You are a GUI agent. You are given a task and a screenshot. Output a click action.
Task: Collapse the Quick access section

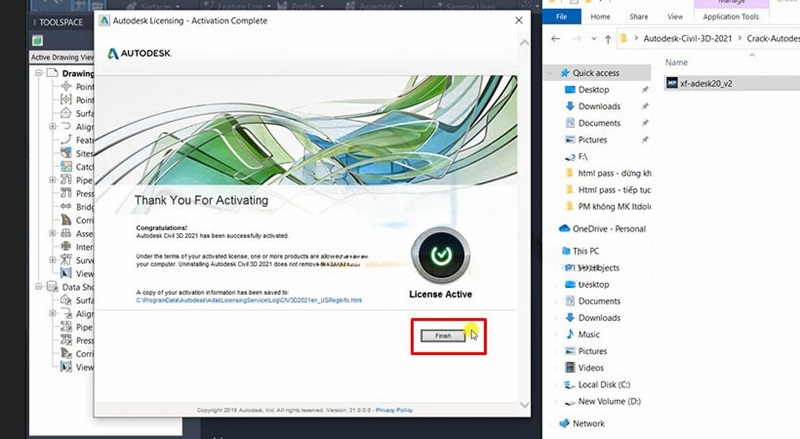coord(551,73)
